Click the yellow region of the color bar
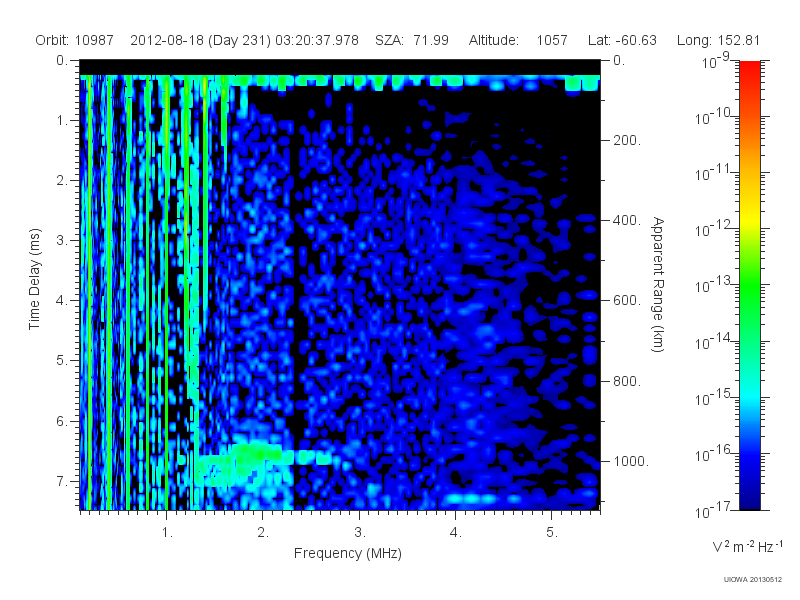The image size is (800, 600). [749, 217]
